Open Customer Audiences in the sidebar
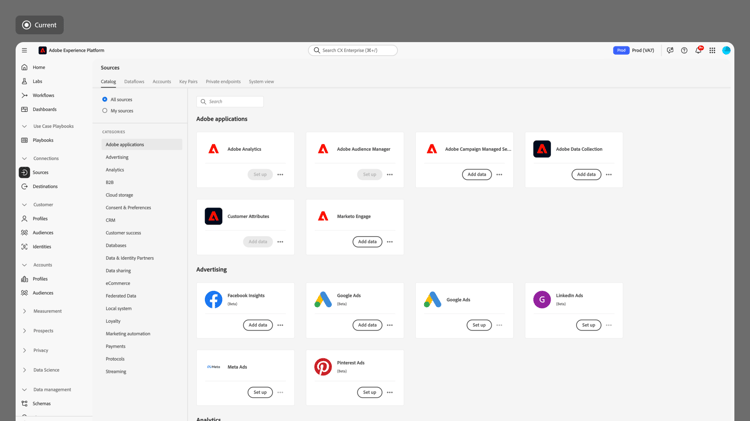 coord(43,233)
